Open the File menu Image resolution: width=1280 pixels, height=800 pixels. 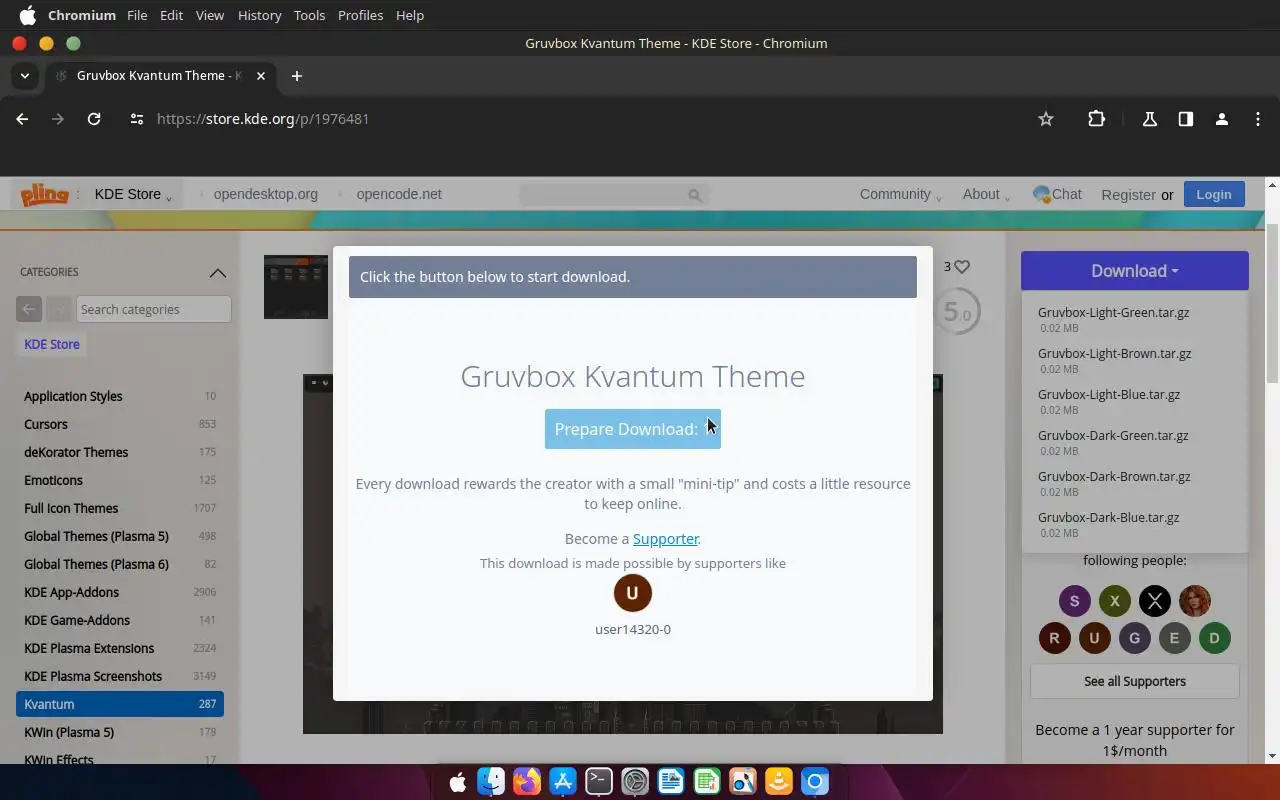pos(137,15)
